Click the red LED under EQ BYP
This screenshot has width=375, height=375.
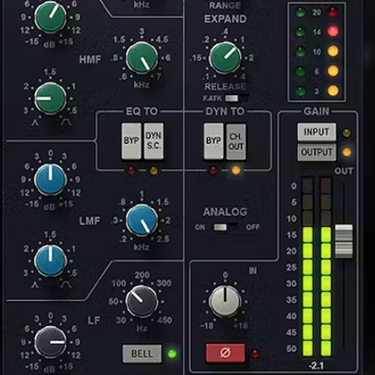(x=131, y=171)
